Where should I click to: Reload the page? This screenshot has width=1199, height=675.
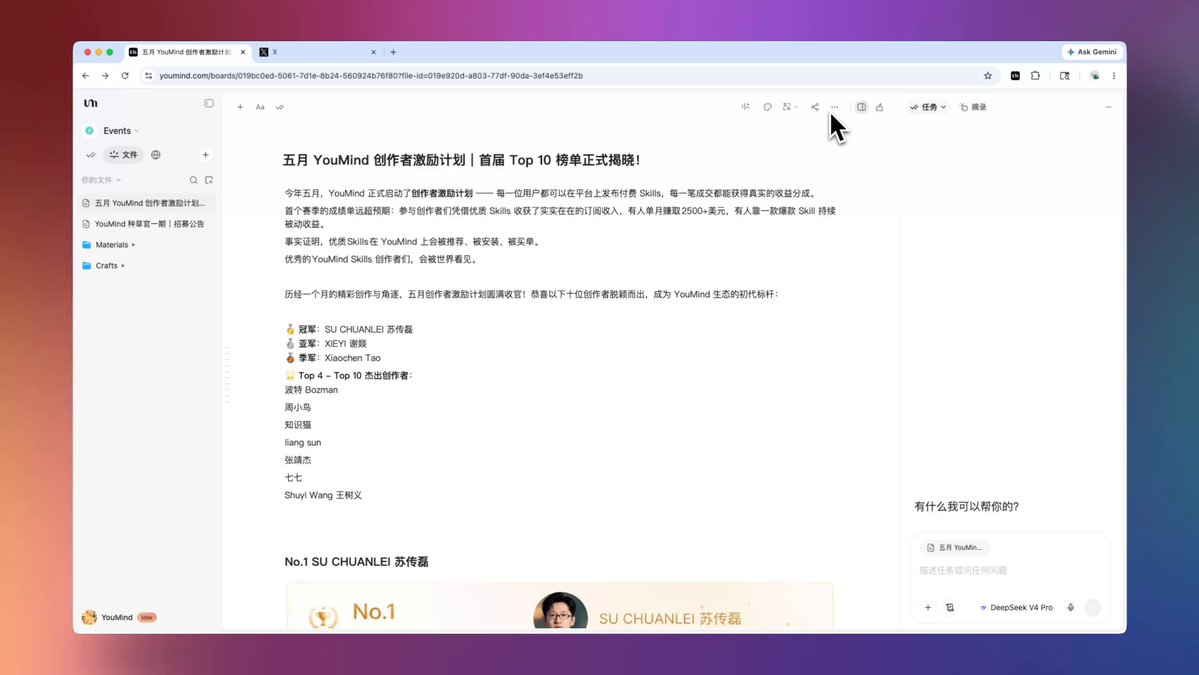click(125, 76)
